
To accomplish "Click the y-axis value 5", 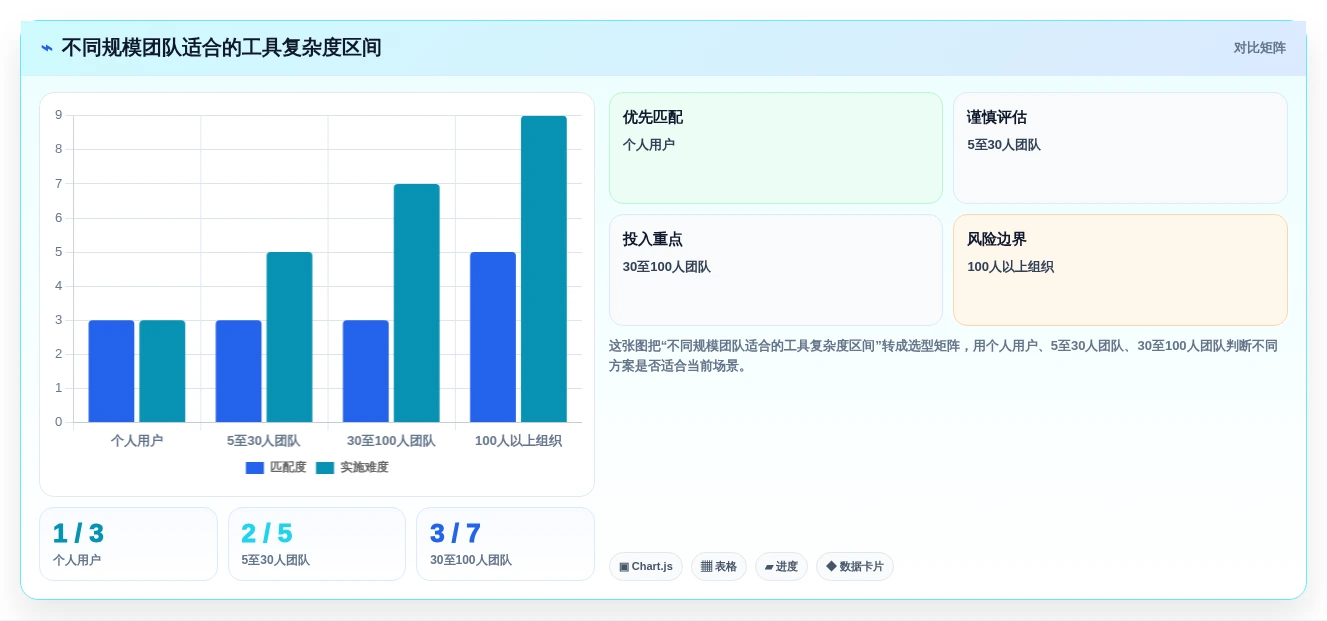I will click(59, 252).
